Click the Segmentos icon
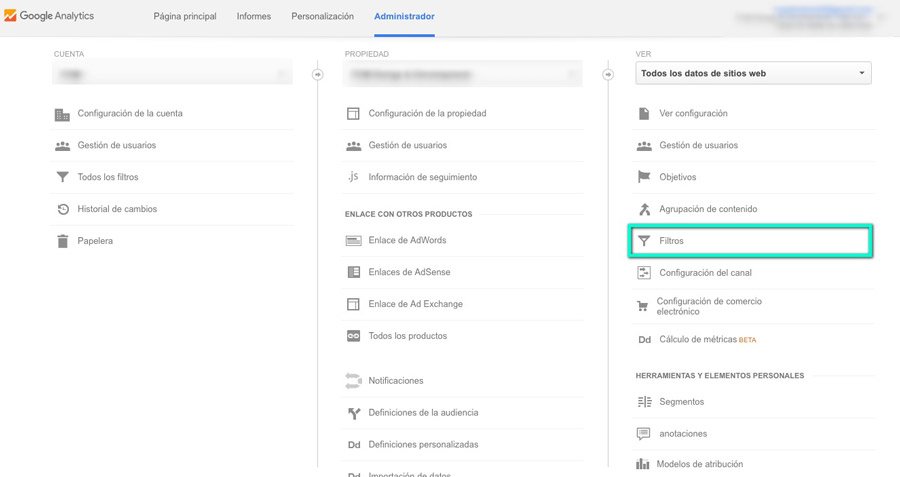 tap(645, 402)
